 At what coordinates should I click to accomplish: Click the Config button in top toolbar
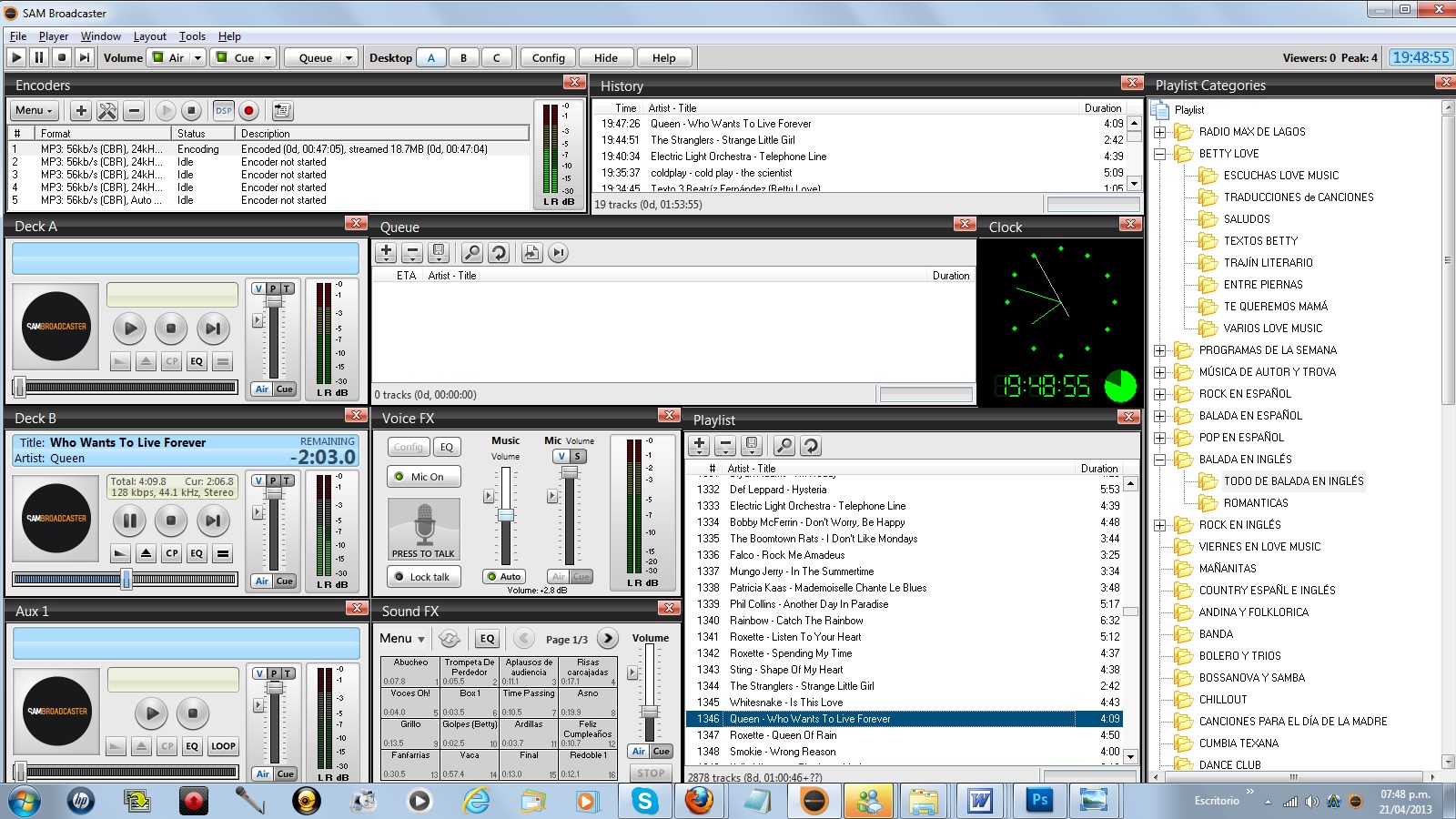point(548,58)
